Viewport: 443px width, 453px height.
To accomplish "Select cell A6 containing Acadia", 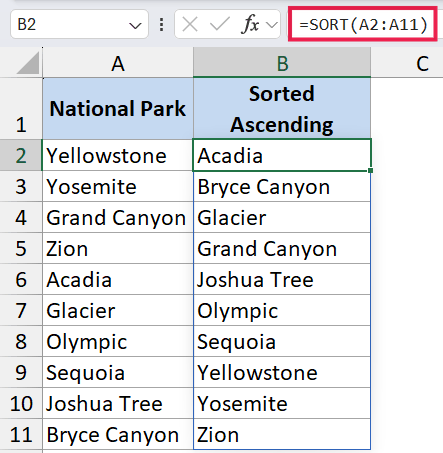I will click(118, 279).
